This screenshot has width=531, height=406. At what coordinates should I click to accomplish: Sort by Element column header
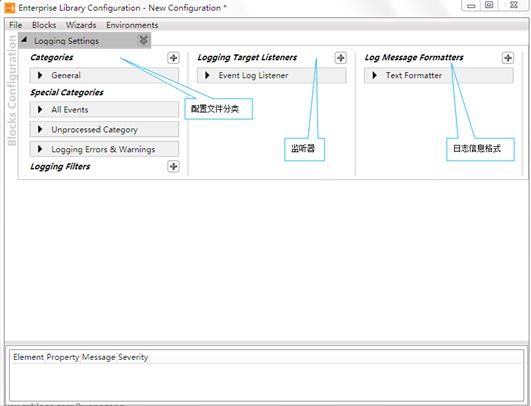28,357
